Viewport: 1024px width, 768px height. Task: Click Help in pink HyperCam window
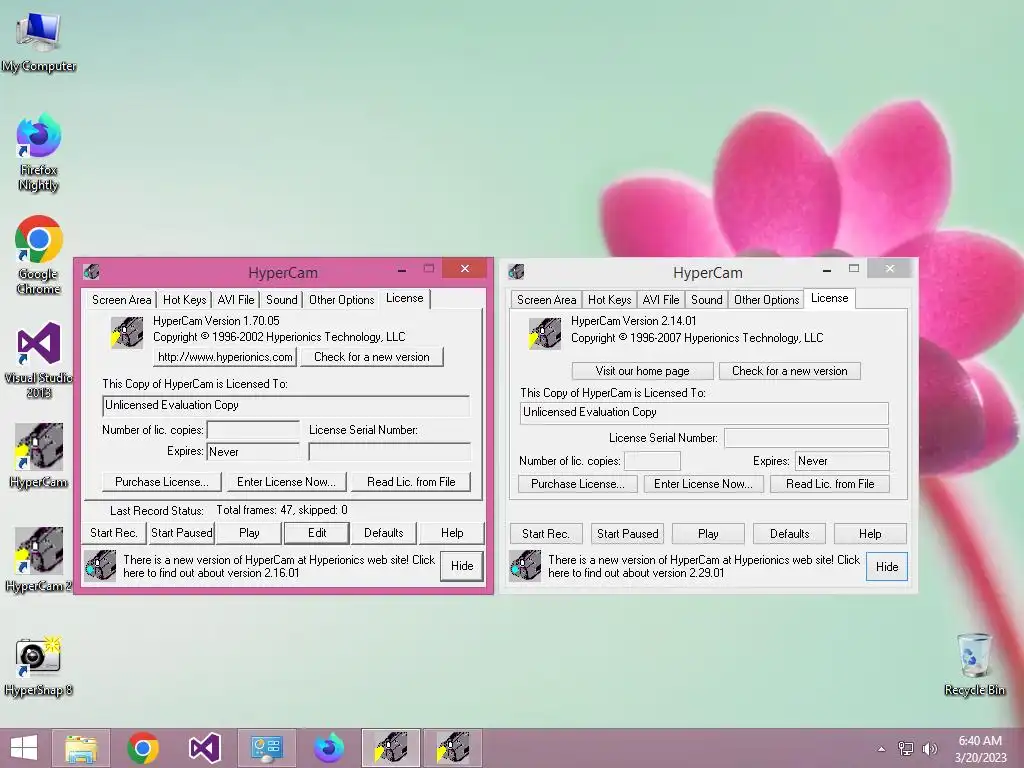click(x=452, y=533)
